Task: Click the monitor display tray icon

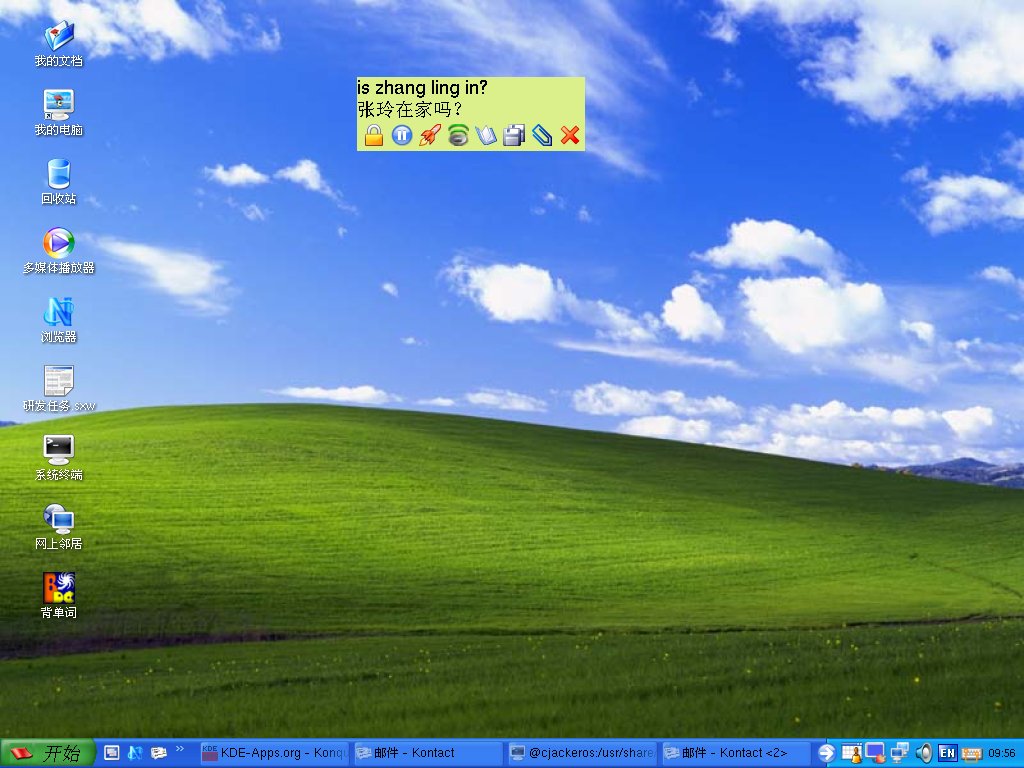Action: point(875,753)
